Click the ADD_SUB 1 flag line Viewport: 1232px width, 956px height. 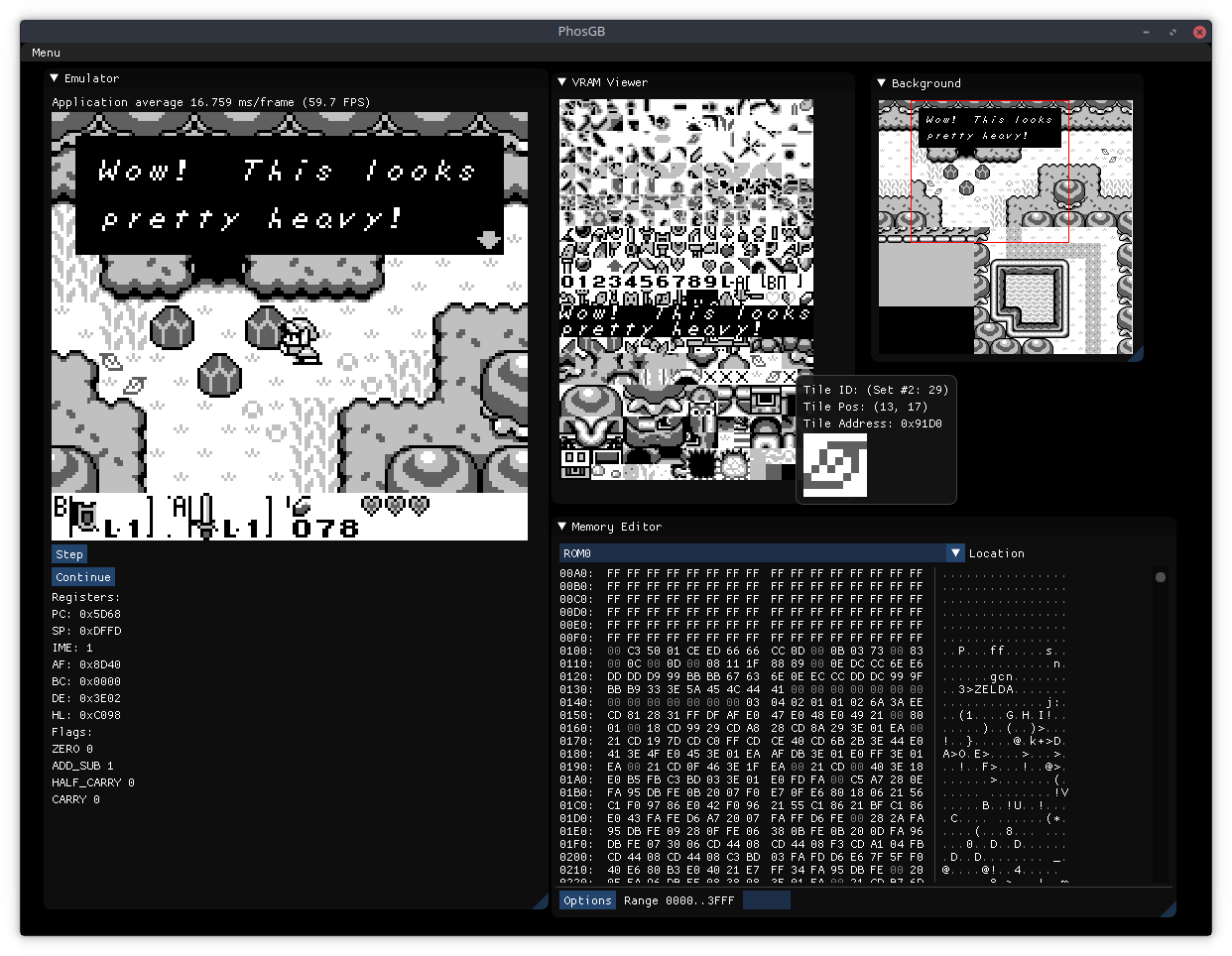tap(82, 767)
